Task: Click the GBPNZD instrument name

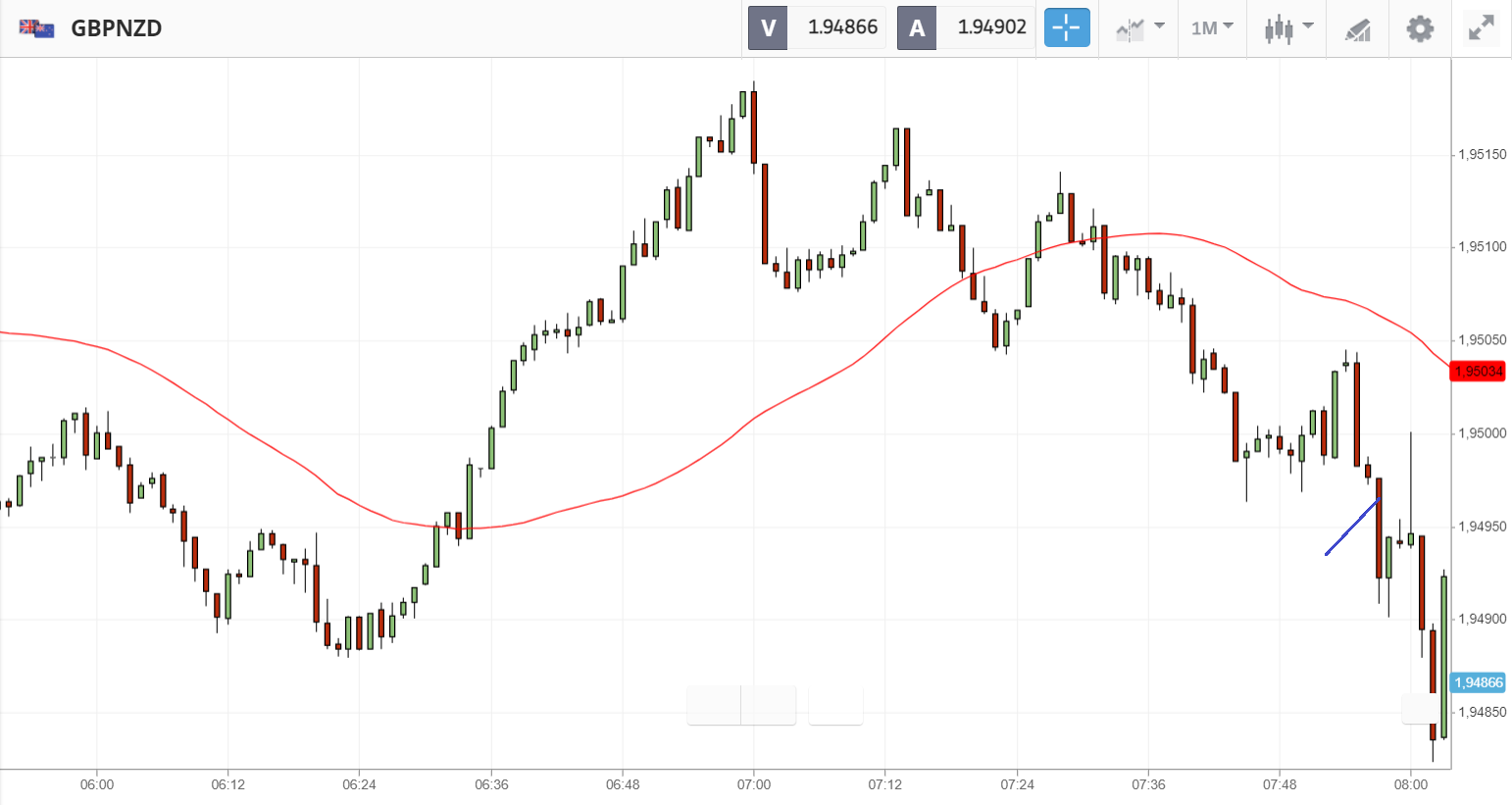Action: [x=117, y=28]
